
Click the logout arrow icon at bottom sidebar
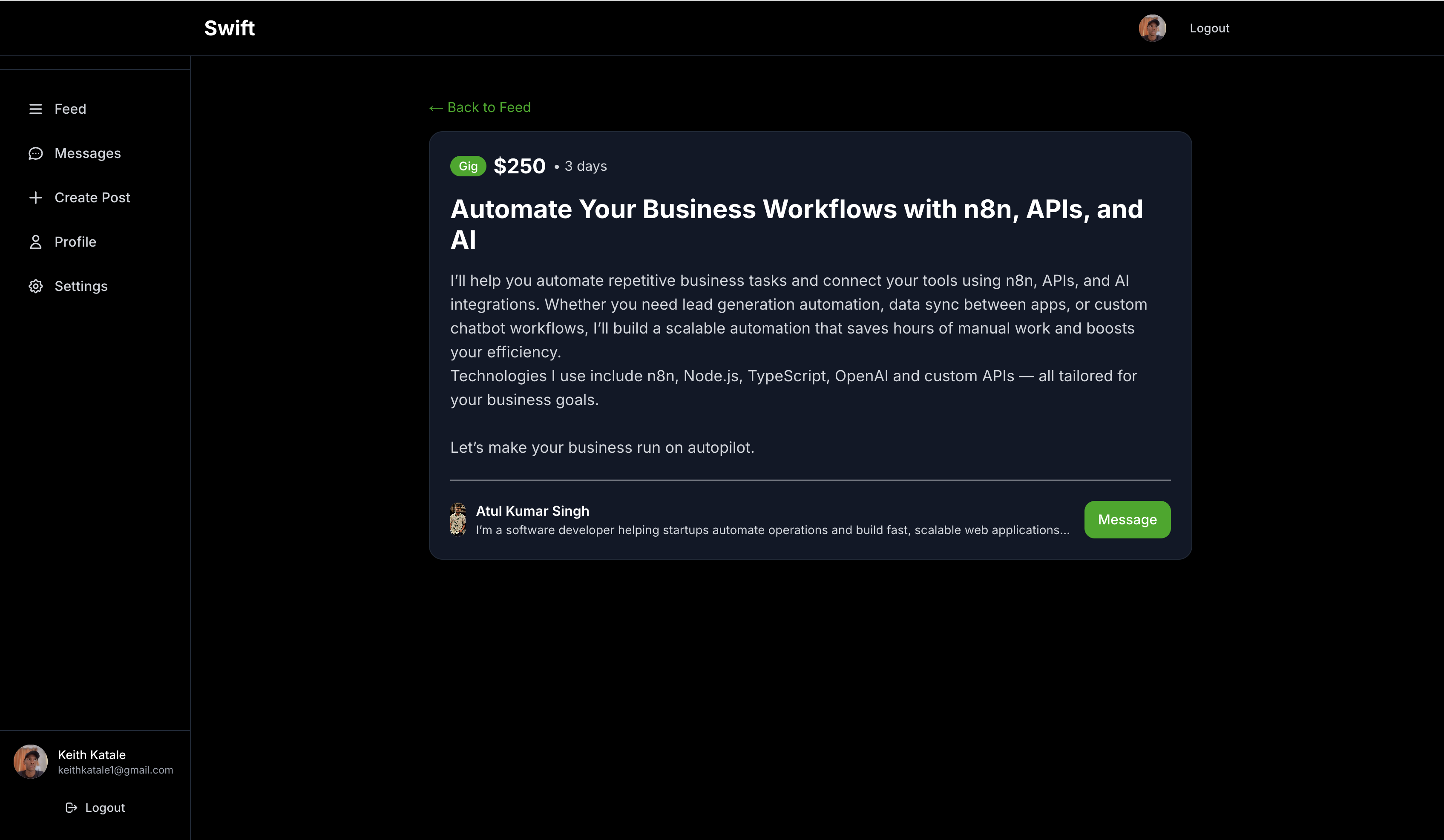pyautogui.click(x=72, y=807)
